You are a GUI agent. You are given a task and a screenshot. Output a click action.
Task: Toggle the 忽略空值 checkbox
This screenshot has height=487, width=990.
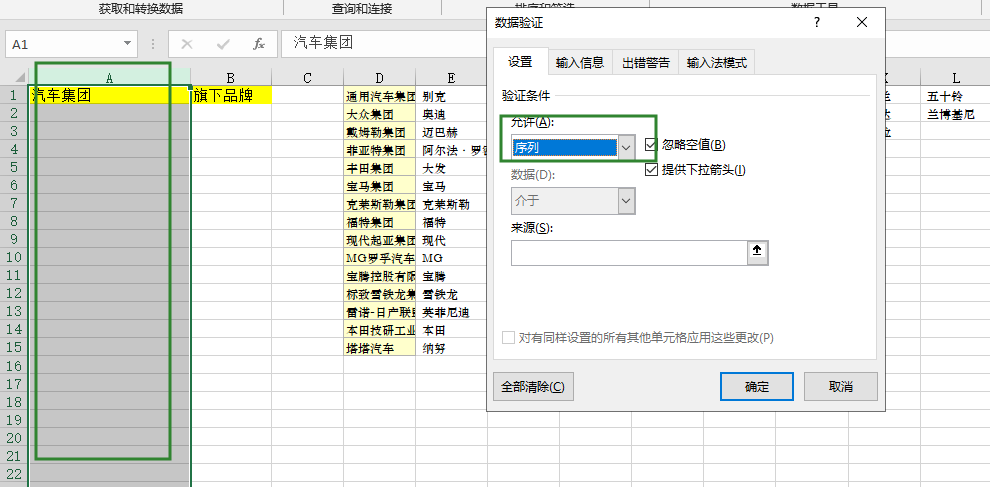(x=651, y=145)
